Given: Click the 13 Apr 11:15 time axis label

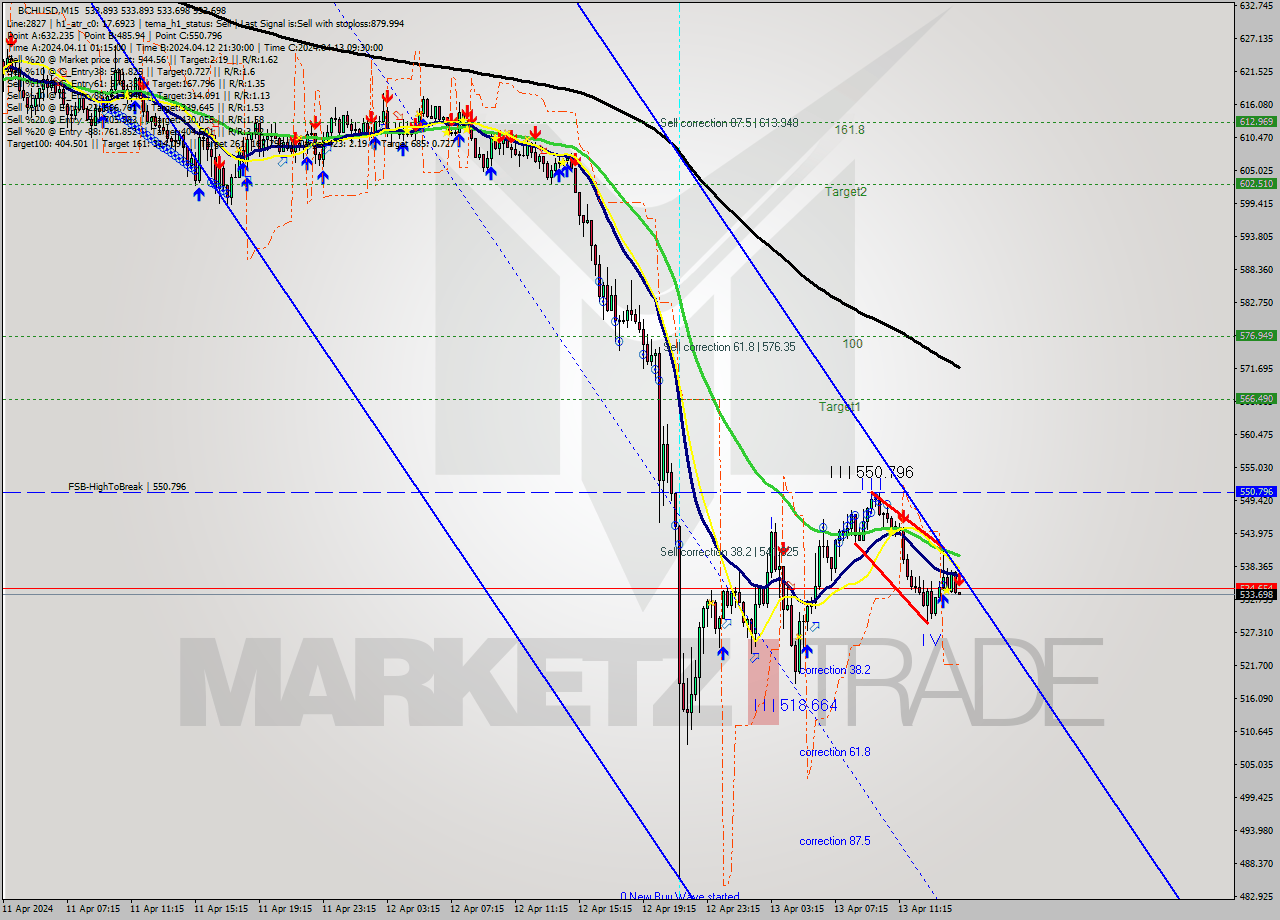Looking at the screenshot, I should pos(925,909).
